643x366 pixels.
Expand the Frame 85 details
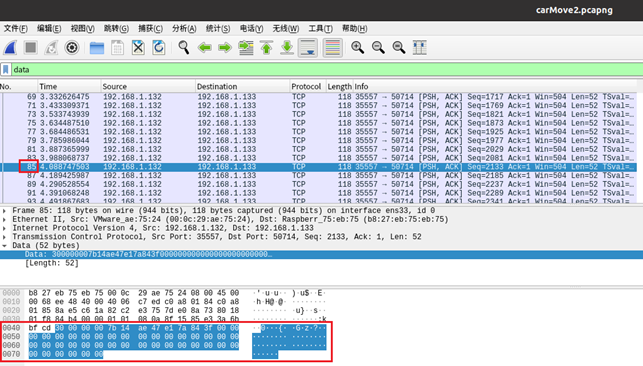pyautogui.click(x=5, y=211)
